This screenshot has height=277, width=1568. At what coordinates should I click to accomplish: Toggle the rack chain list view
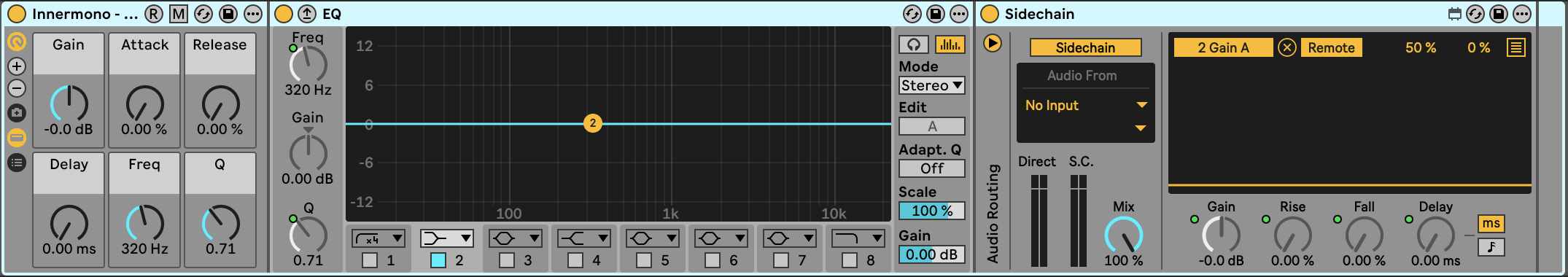(17, 163)
